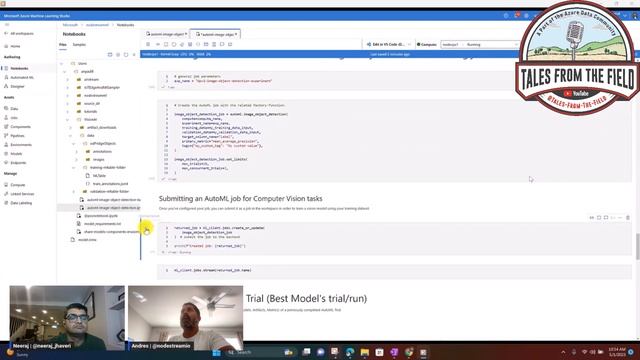Screen dimensions: 640x360
Task: Show hidden system tray icons
Action: click(563, 352)
